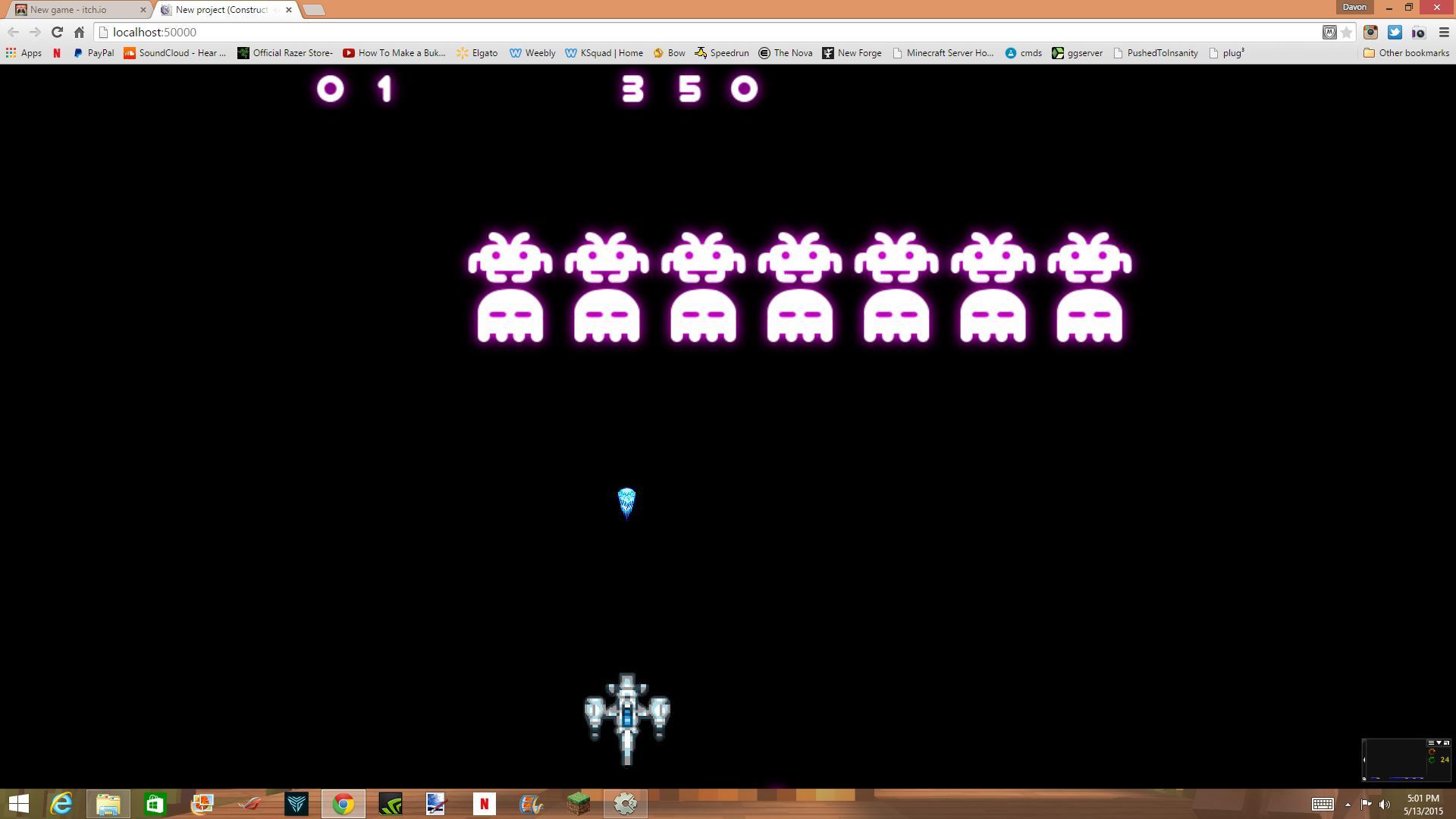Open the Twitter extension icon
The width and height of the screenshot is (1456, 819).
click(x=1395, y=32)
